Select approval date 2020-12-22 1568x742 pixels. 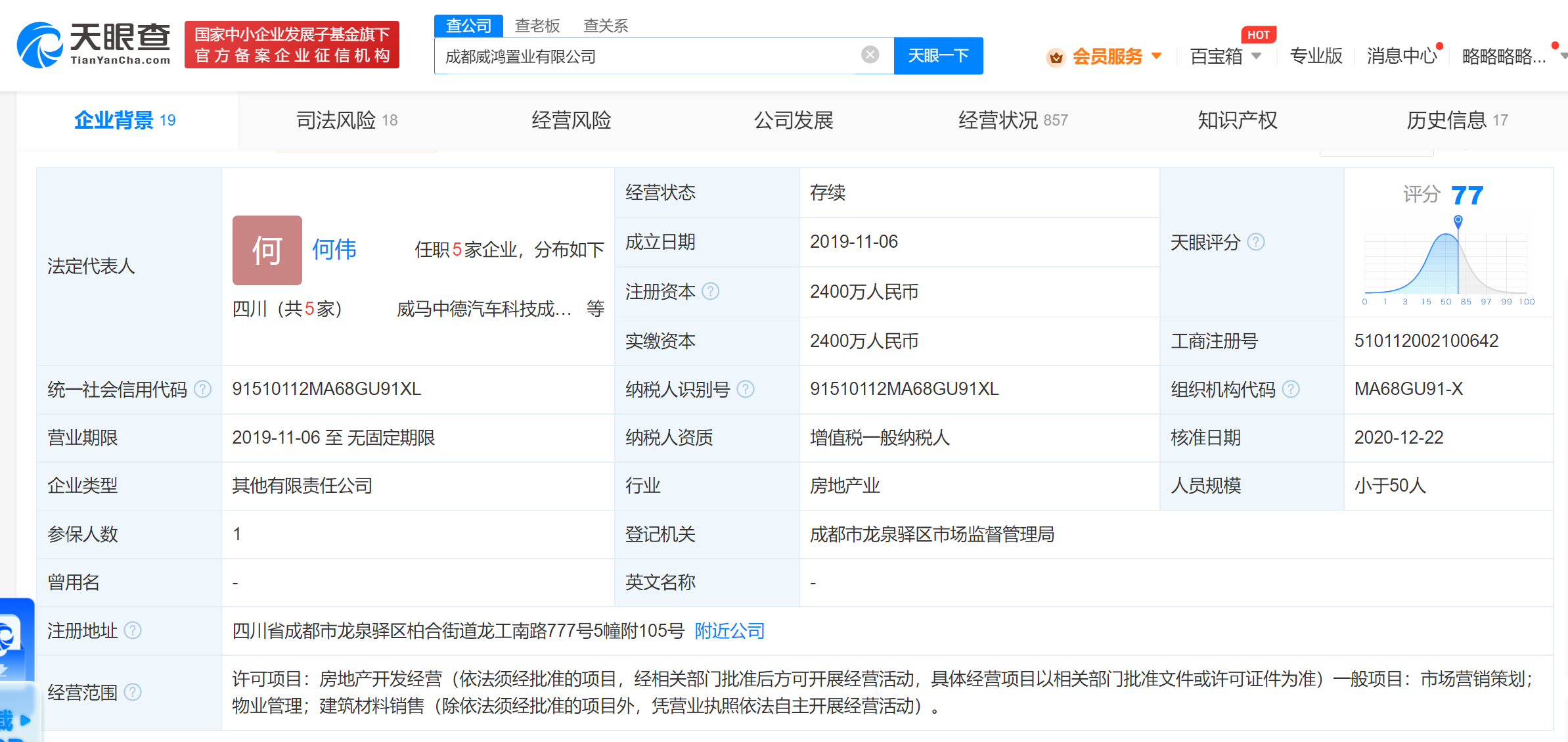1399,437
